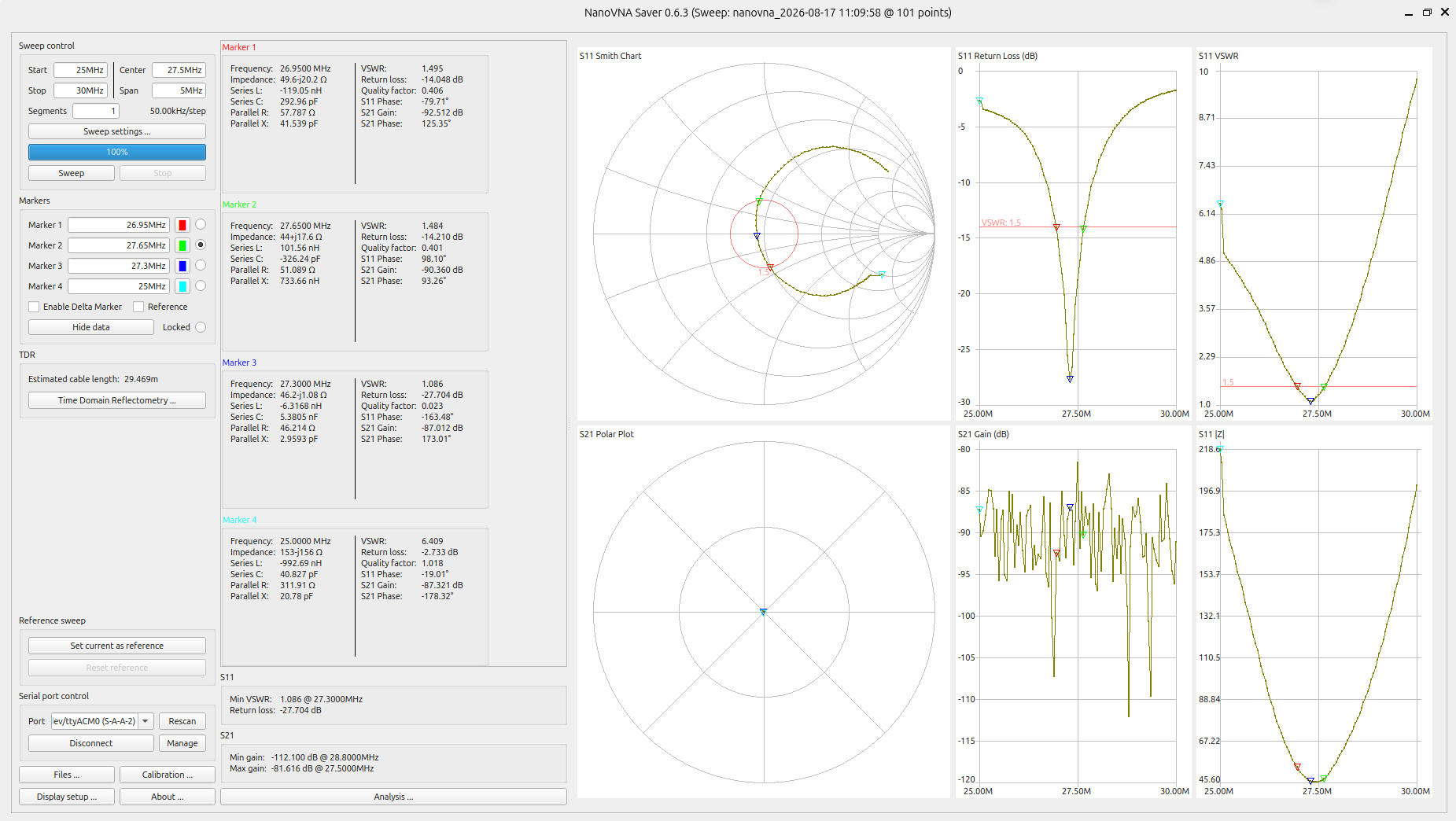Open the Analysis window

[x=393, y=797]
